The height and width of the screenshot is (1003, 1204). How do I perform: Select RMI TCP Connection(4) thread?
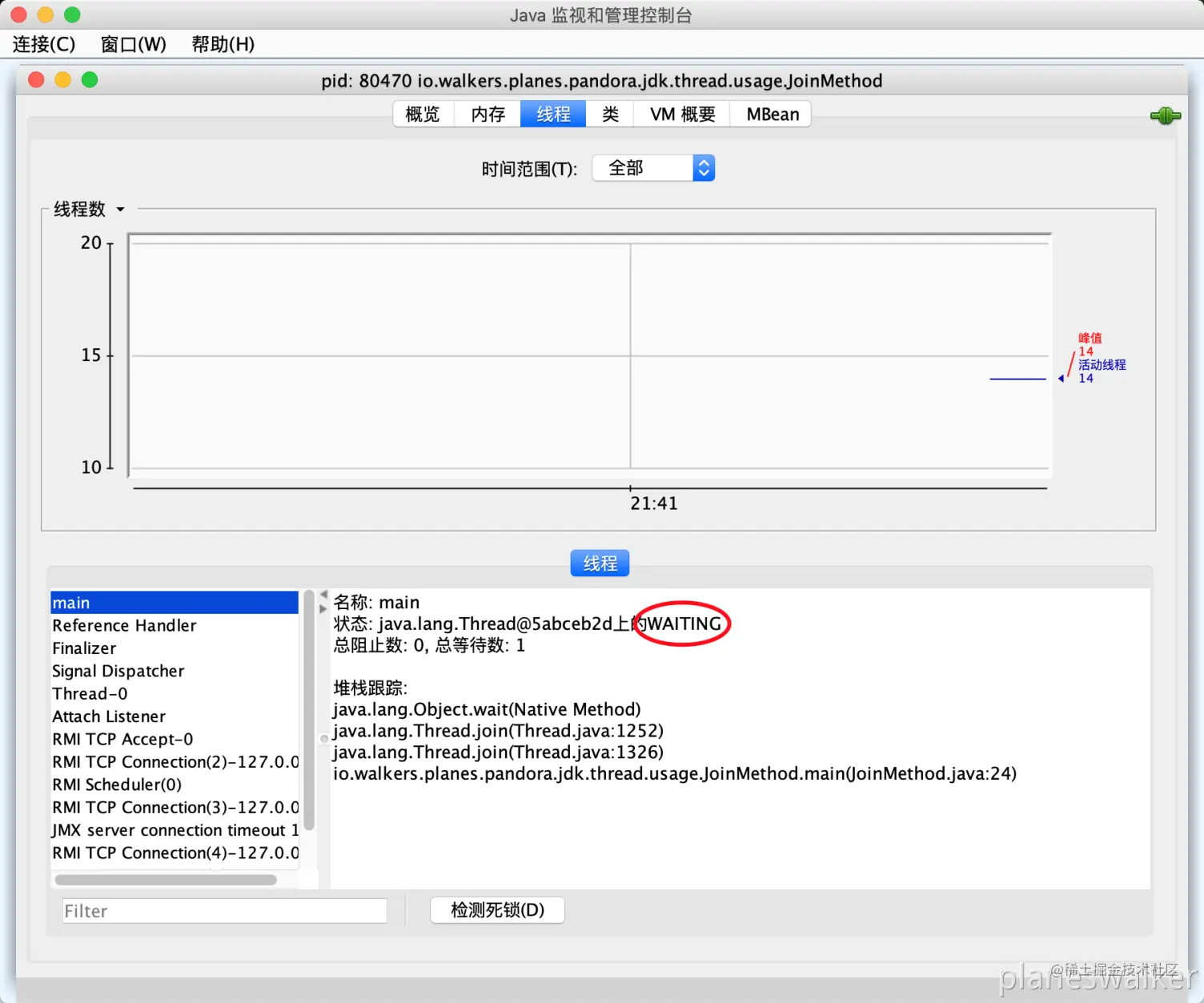(x=175, y=853)
